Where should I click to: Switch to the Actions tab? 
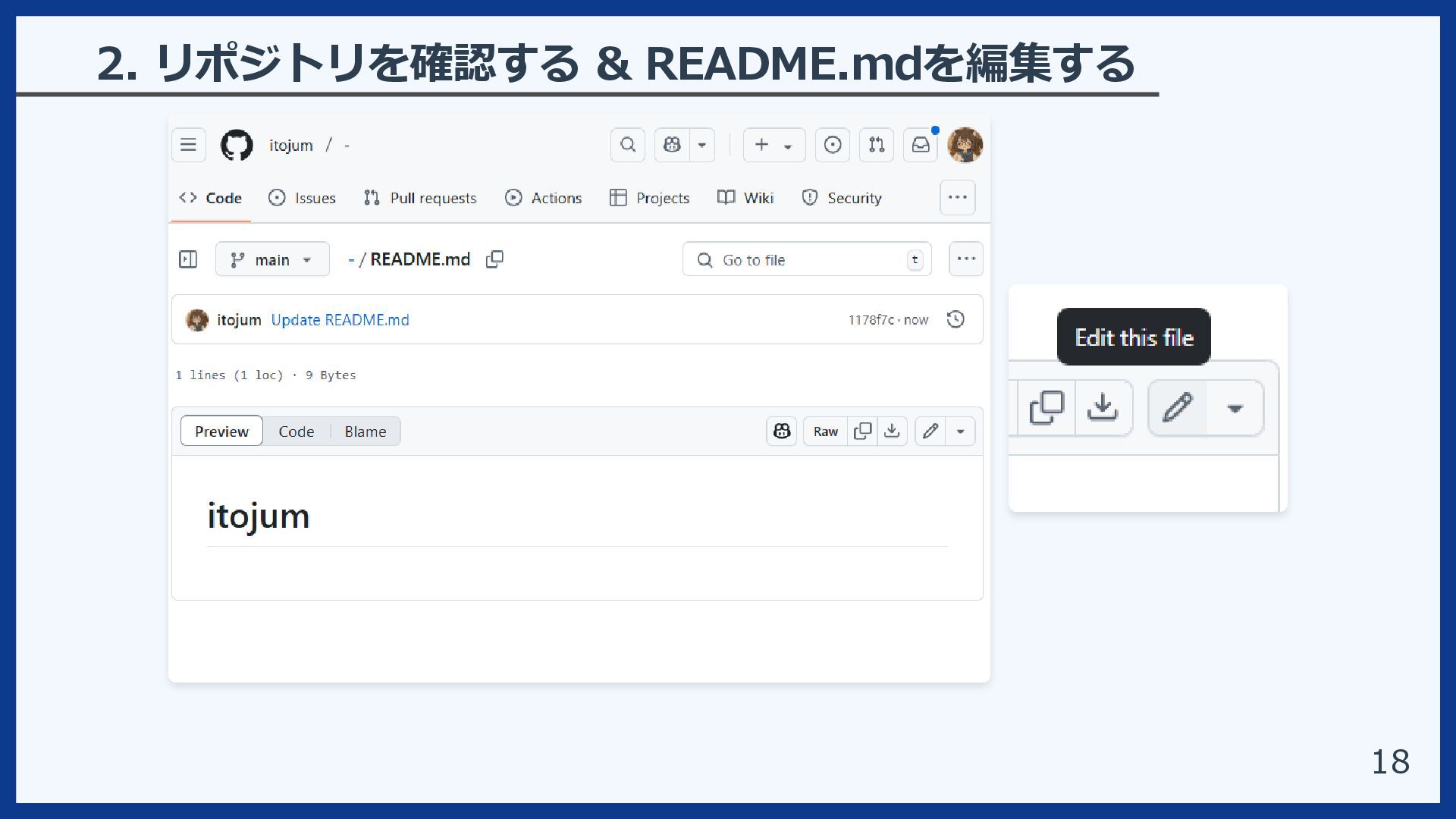(x=544, y=198)
